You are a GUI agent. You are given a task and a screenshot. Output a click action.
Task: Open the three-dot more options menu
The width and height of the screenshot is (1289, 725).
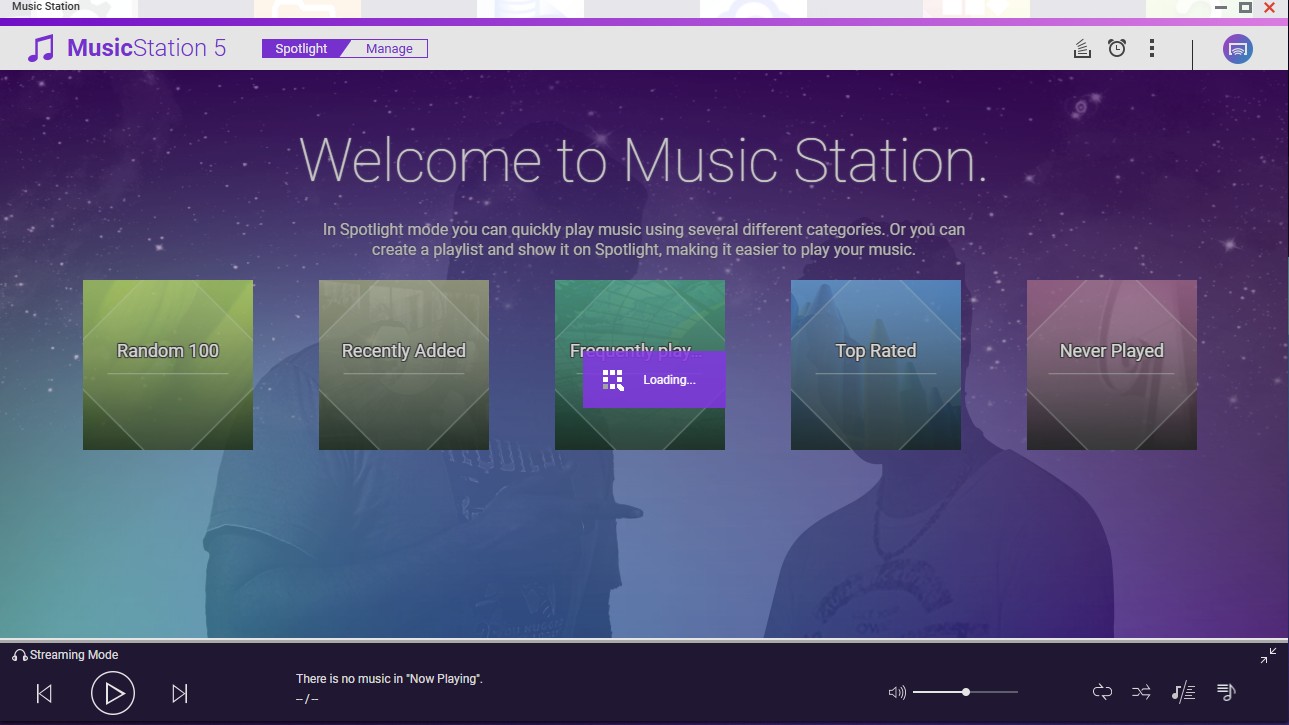[1152, 48]
